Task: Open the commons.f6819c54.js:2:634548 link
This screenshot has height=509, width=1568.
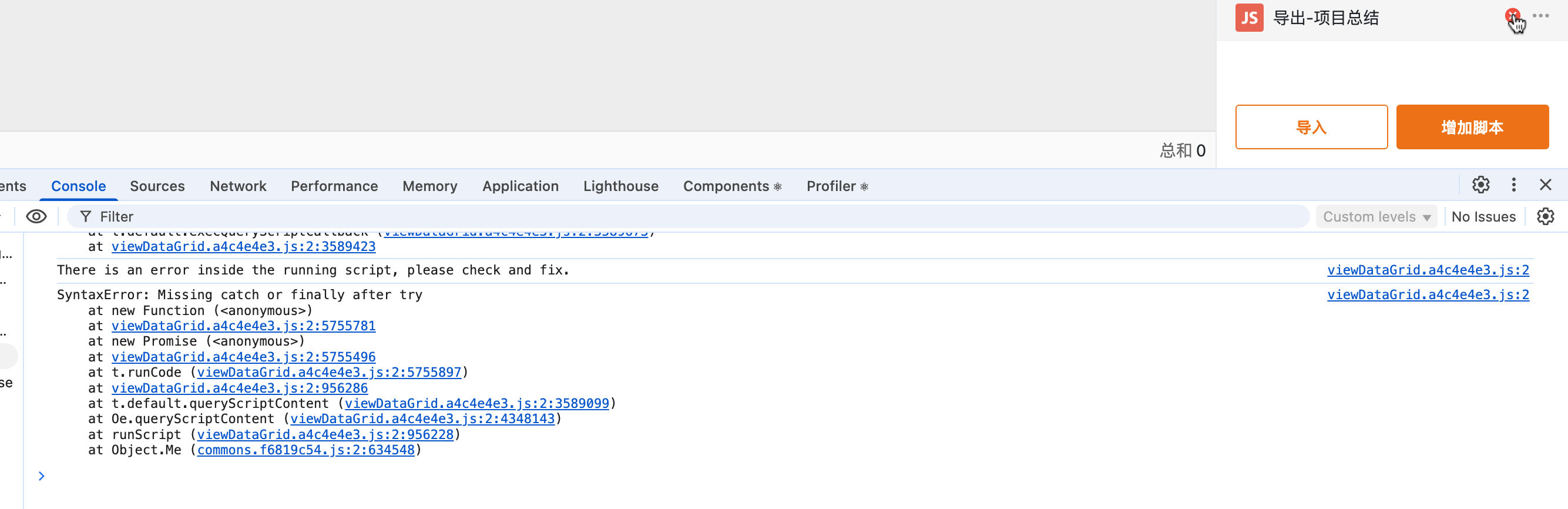Action: click(305, 450)
